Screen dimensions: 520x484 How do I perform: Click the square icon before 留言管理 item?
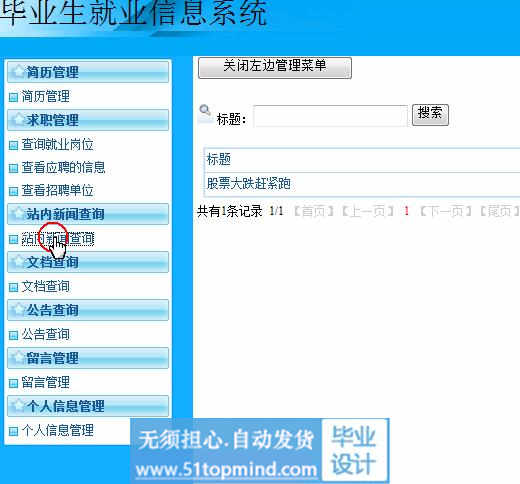coord(13,383)
